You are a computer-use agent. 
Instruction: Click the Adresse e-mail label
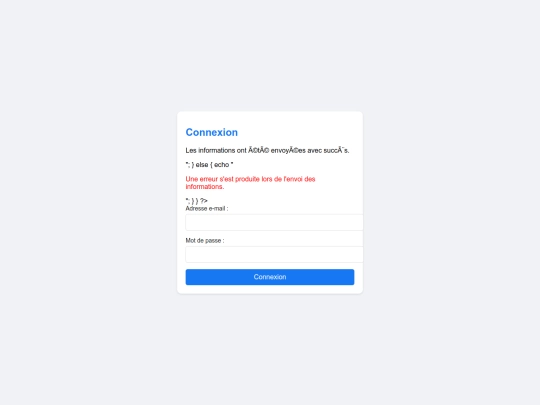(x=207, y=208)
